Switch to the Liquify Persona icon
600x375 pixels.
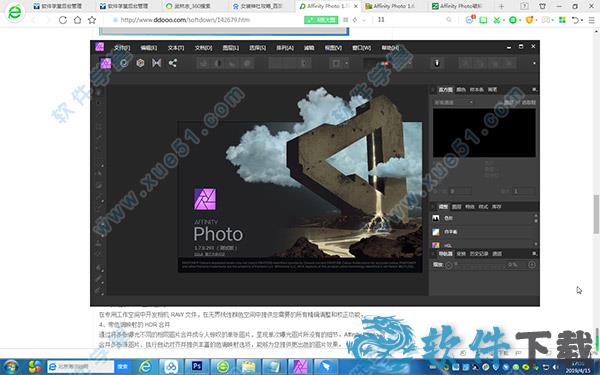click(x=124, y=63)
